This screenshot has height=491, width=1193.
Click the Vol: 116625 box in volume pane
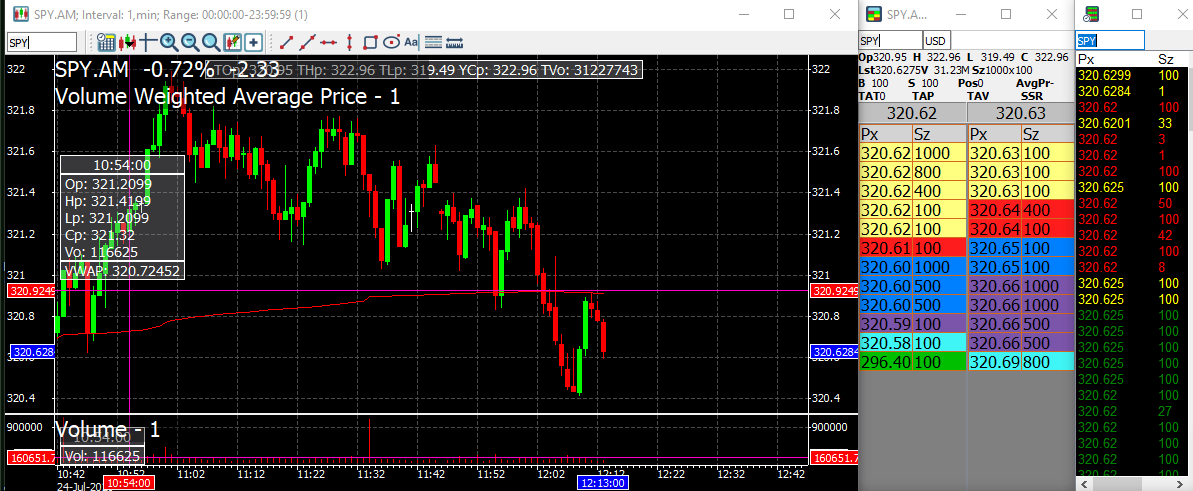tap(102, 456)
